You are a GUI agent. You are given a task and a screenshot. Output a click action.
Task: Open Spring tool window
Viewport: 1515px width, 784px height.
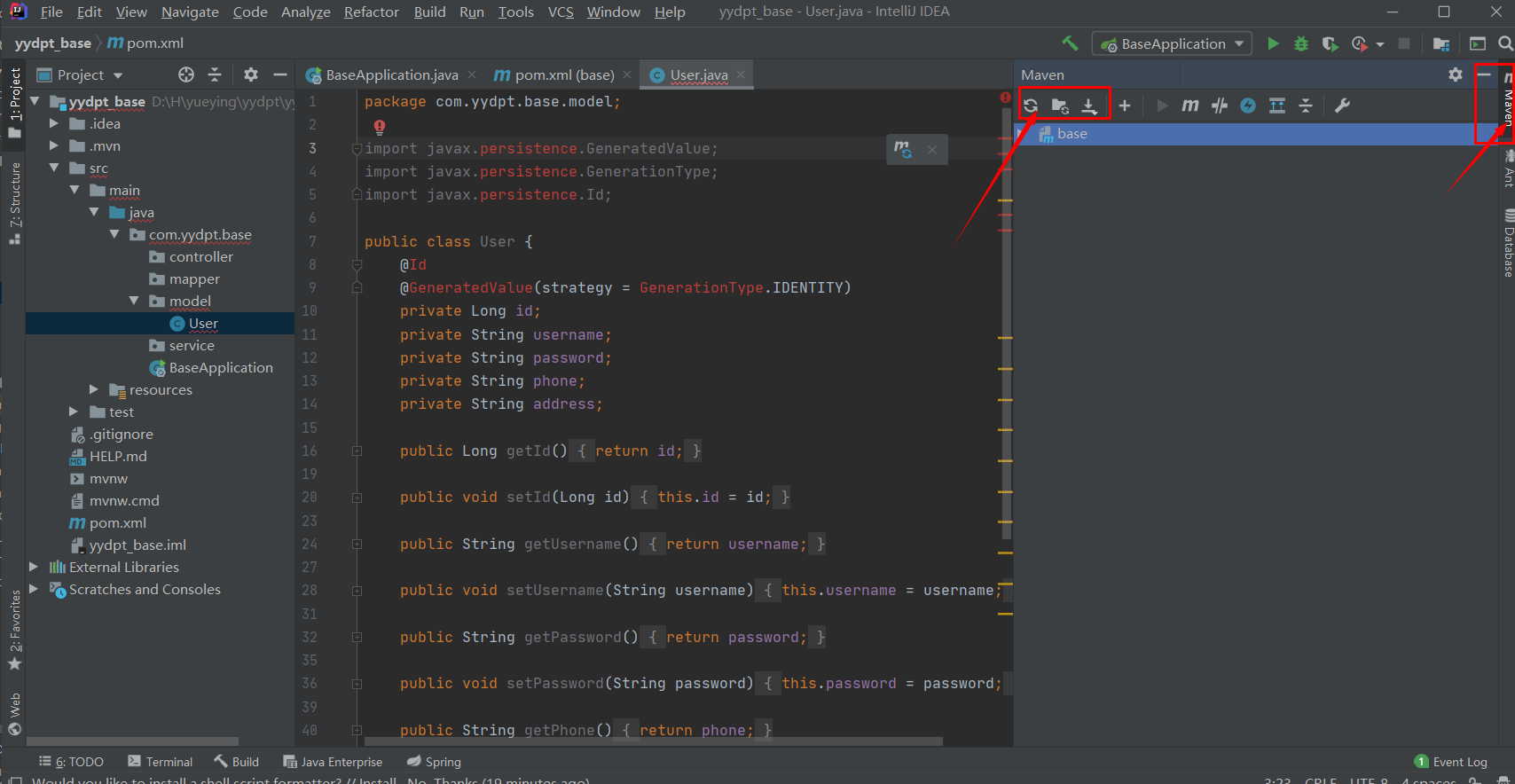pyautogui.click(x=434, y=762)
